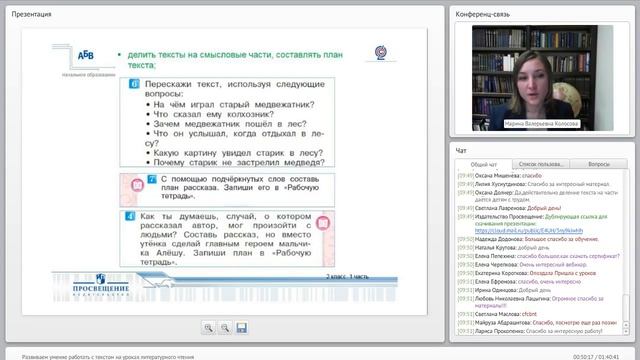Click the webinar title in bottom bar
640x360 pixels.
click(x=108, y=357)
